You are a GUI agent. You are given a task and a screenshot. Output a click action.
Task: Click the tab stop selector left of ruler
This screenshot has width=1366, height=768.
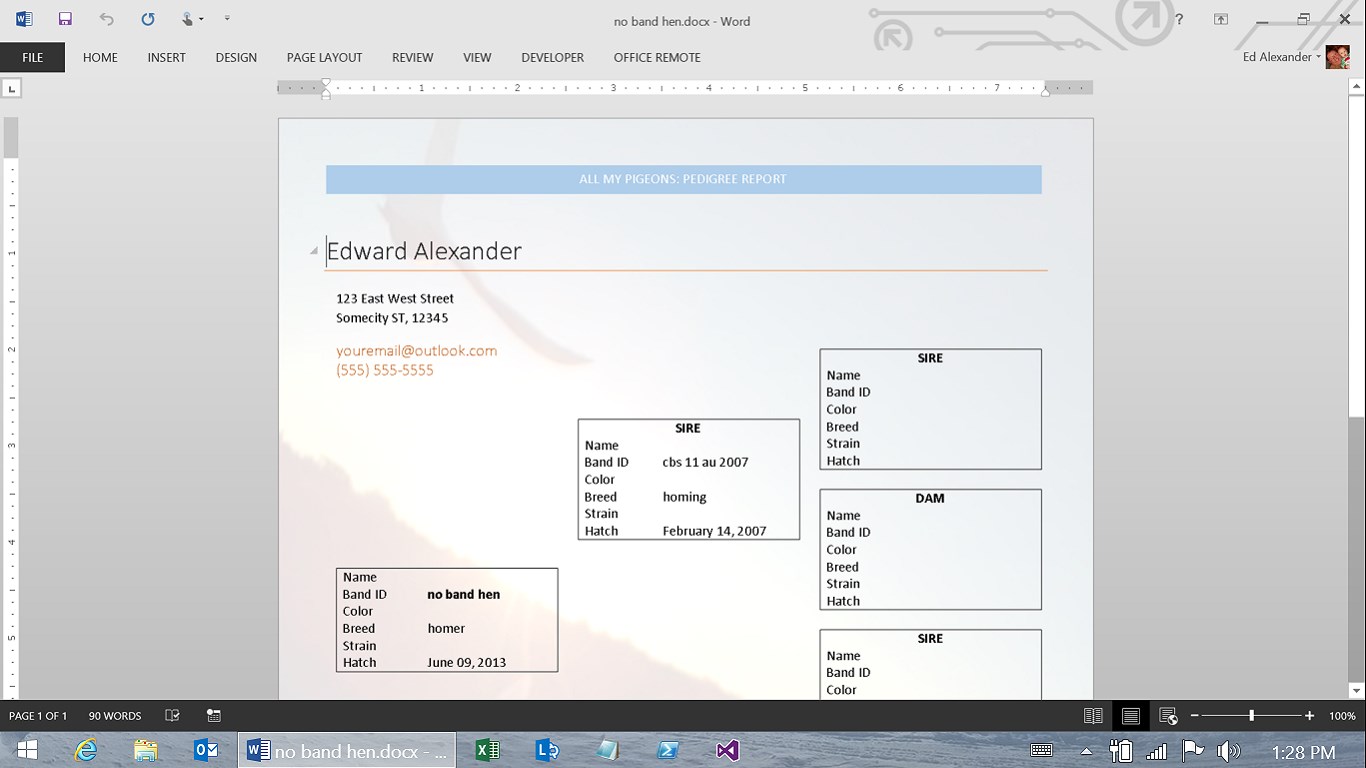click(x=11, y=88)
